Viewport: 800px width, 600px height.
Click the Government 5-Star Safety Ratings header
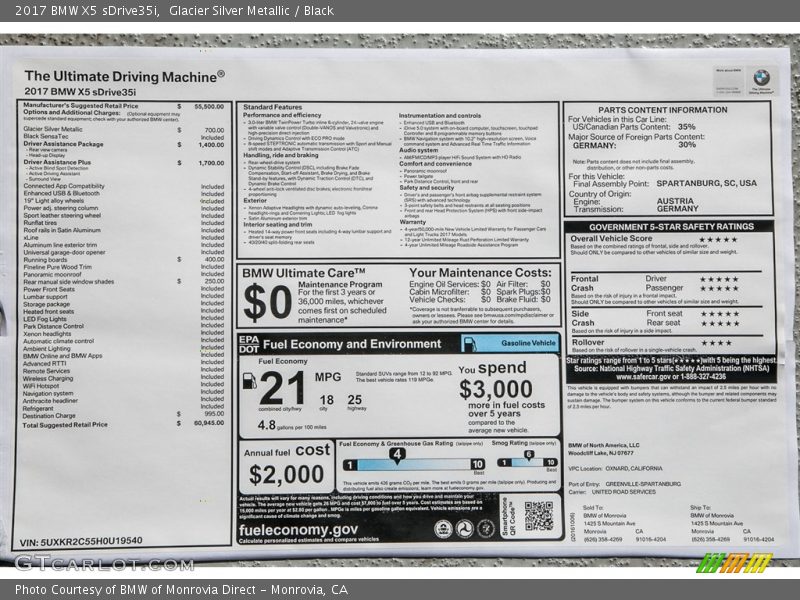click(x=671, y=227)
